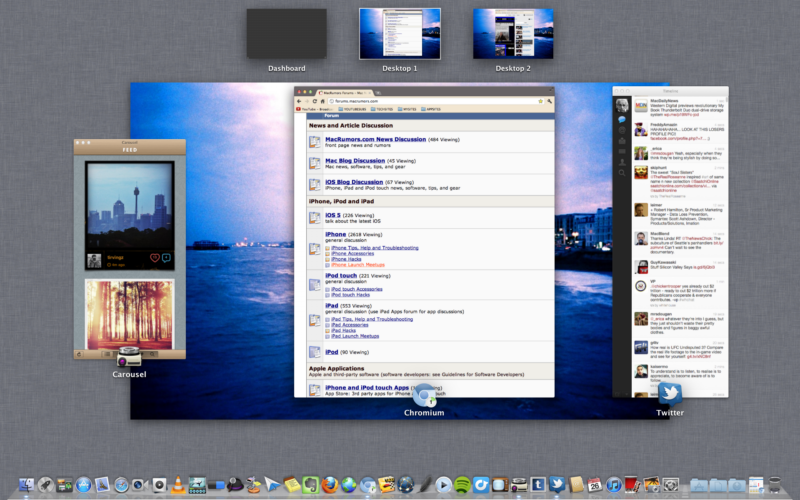Open System Preferences gear in Dock
Viewport: 800px width, 500px height.
click(670, 485)
